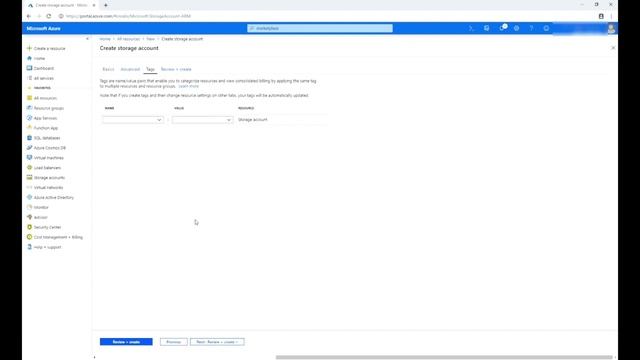Click the All services list icon
The image size is (640, 360).
pyautogui.click(x=29, y=78)
